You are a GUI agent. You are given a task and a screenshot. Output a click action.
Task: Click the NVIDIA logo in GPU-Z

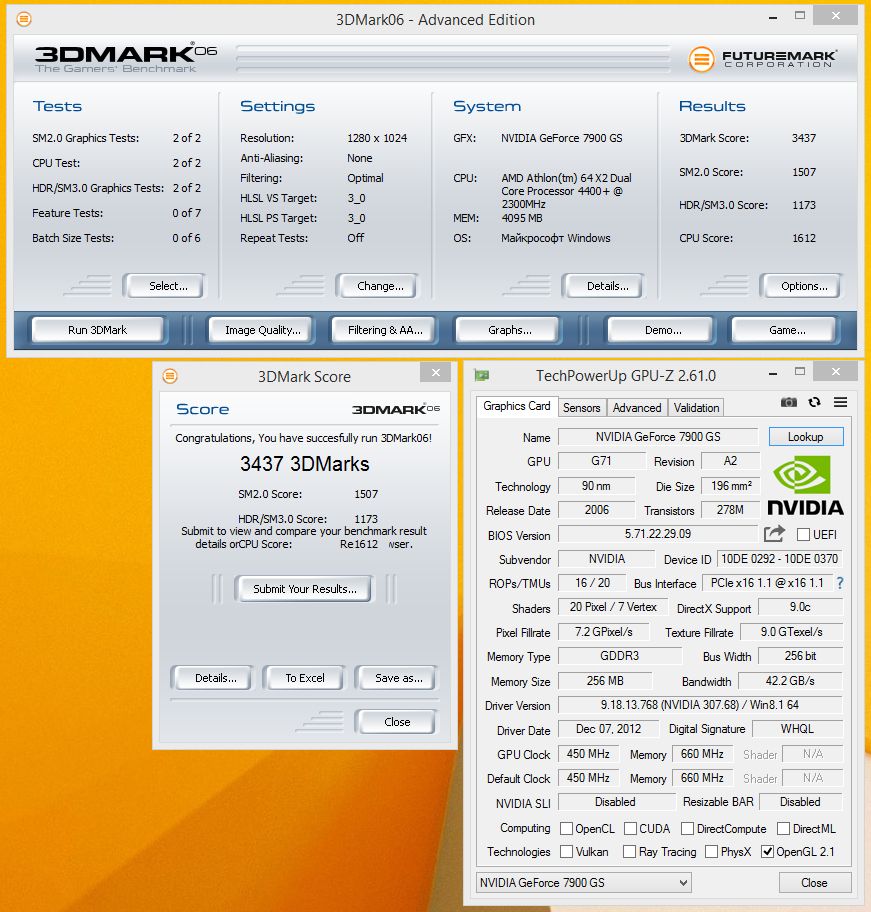pyautogui.click(x=805, y=486)
